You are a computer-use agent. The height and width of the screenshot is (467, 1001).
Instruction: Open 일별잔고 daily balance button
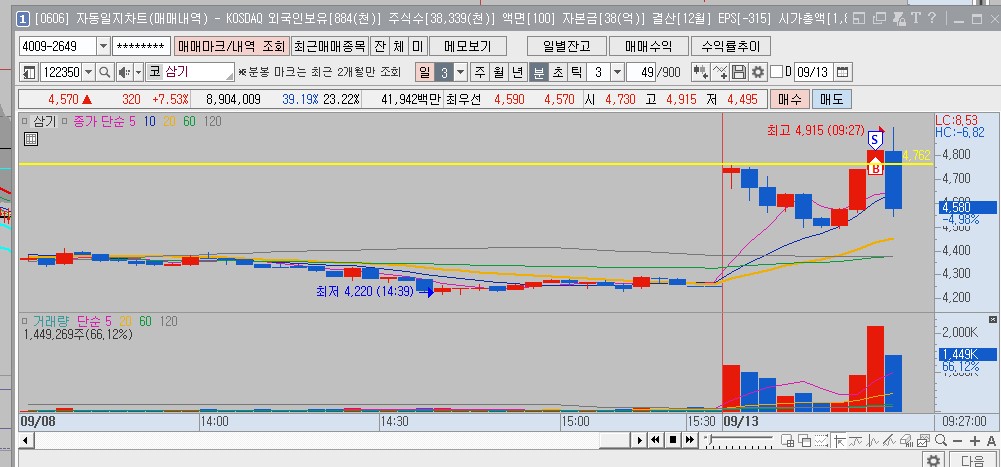click(566, 46)
